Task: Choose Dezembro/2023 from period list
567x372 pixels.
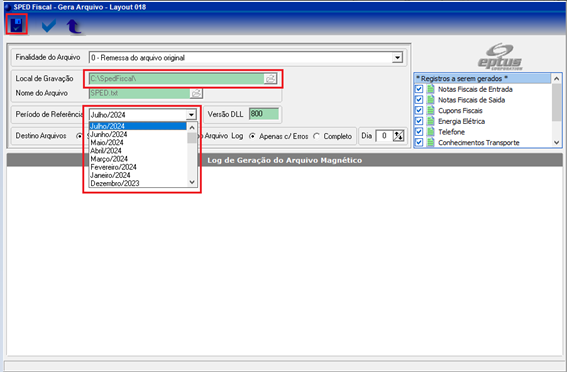Action: click(x=138, y=183)
